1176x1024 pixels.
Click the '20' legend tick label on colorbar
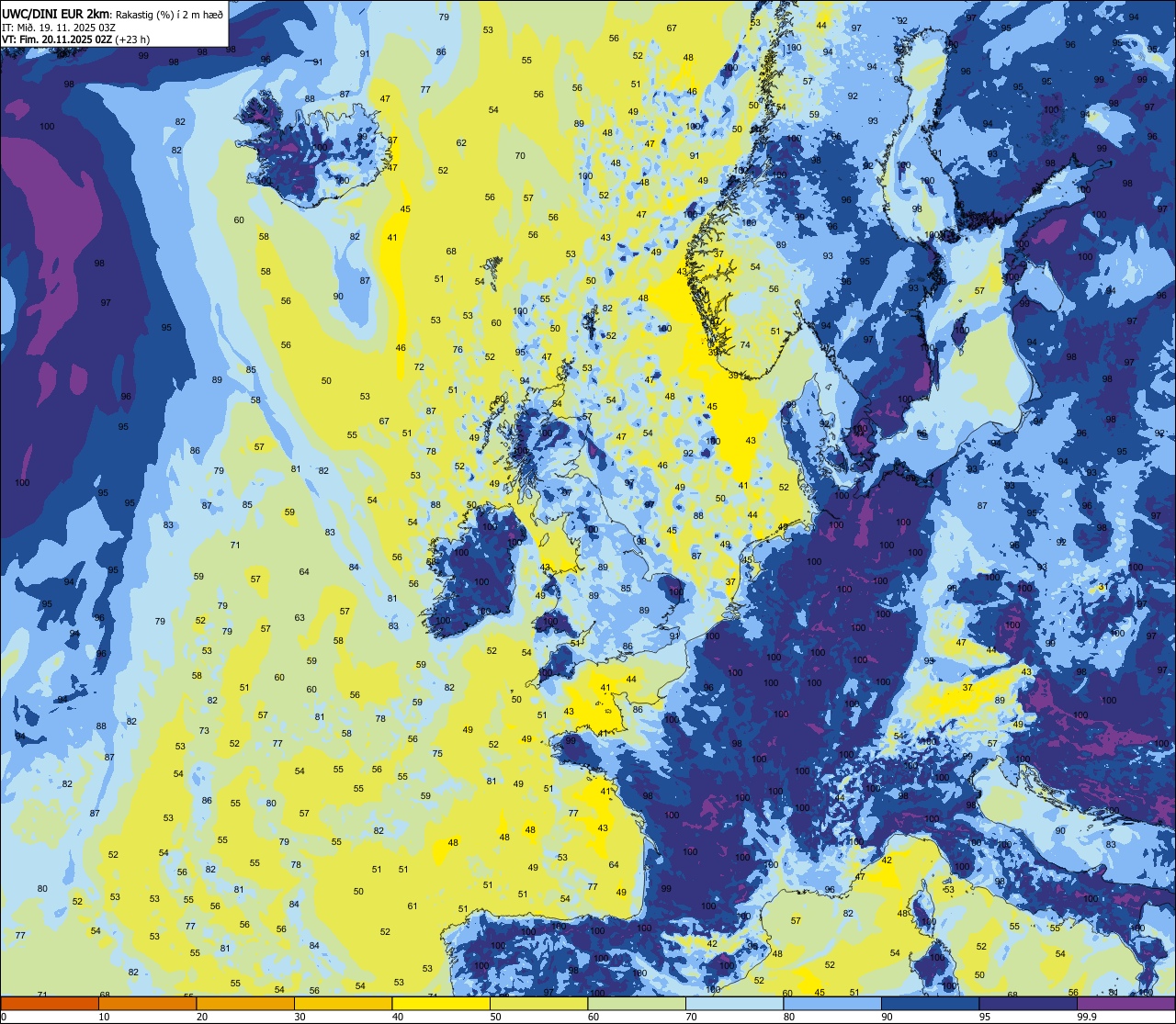click(x=202, y=1017)
